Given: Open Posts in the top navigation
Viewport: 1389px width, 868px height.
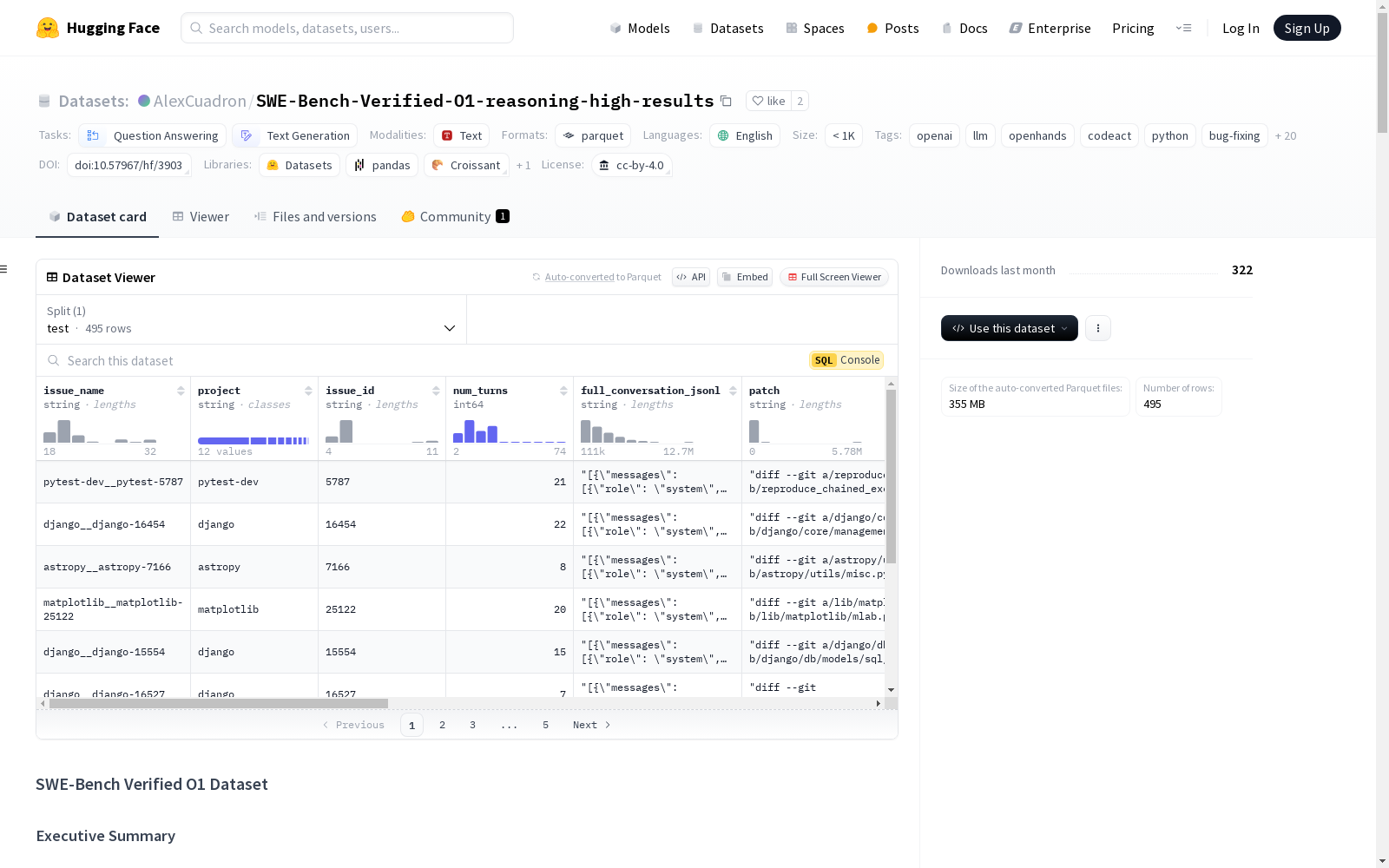Looking at the screenshot, I should (x=892, y=28).
